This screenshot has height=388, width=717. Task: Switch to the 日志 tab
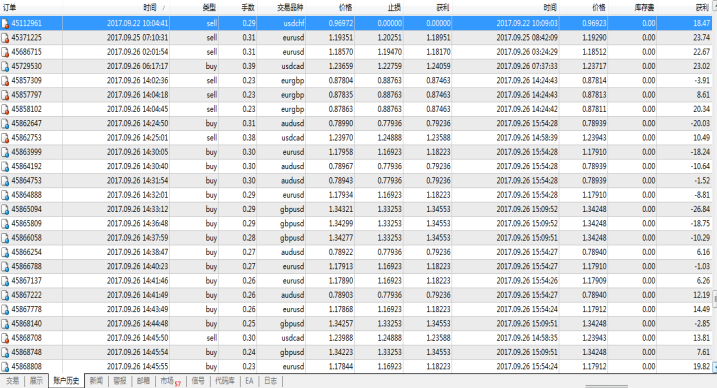tap(270, 381)
